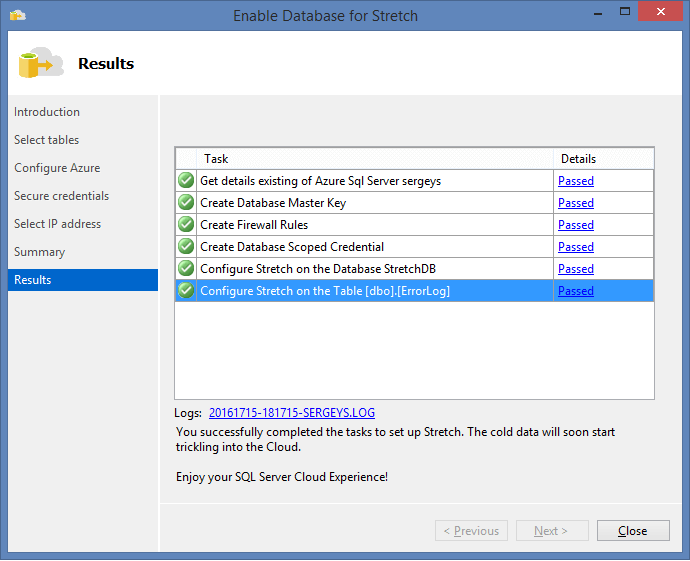Click the Stretch database icon beside Results heading
The image size is (690, 561).
point(41,63)
